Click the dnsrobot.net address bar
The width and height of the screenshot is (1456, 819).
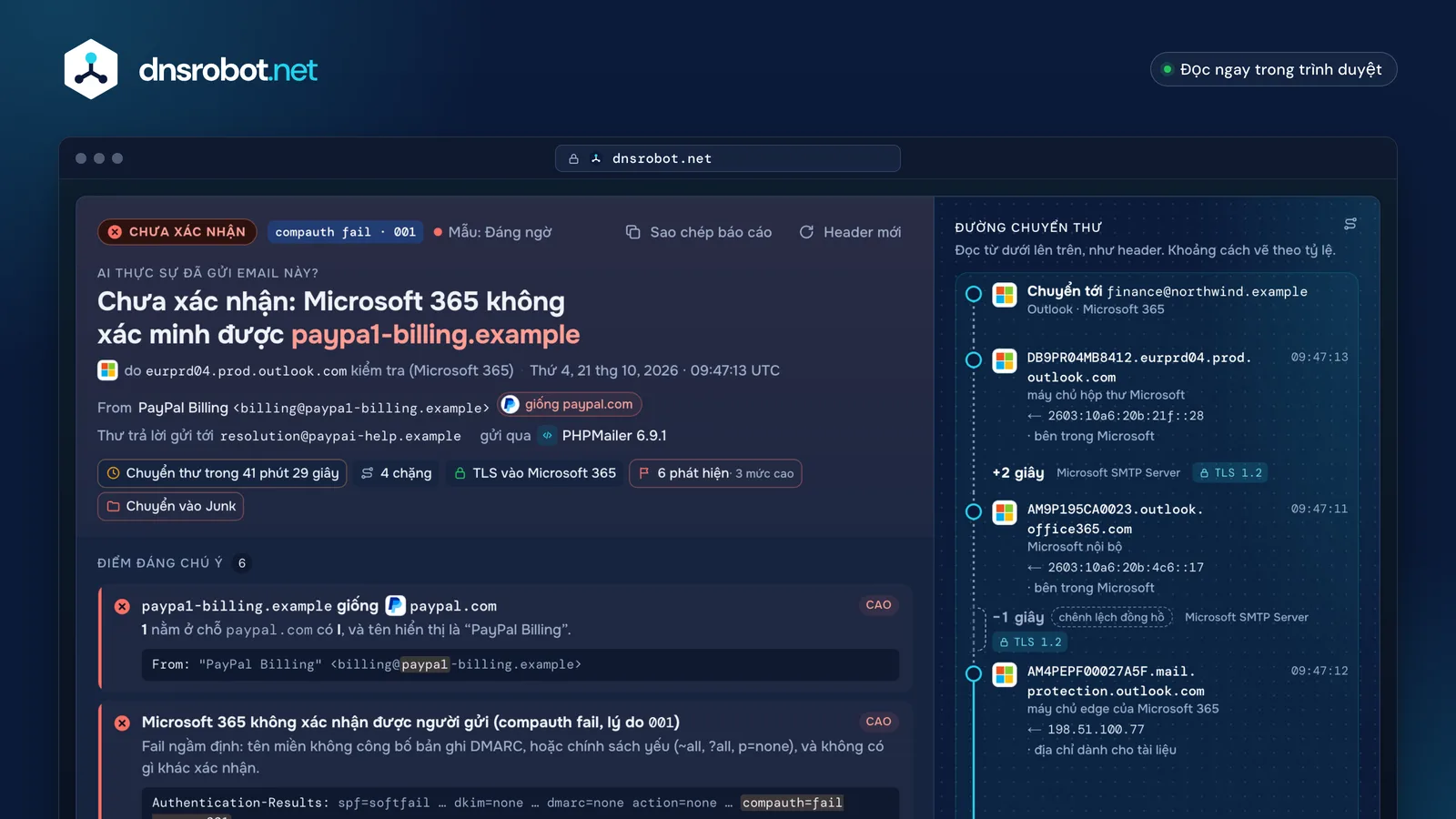point(728,158)
